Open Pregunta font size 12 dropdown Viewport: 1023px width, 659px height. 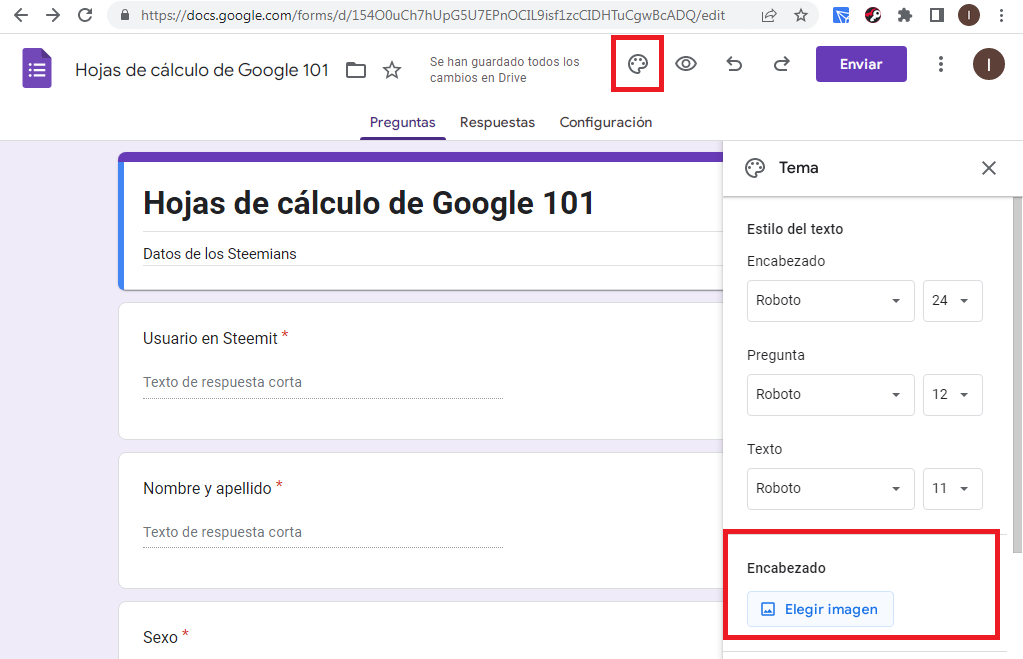(953, 394)
